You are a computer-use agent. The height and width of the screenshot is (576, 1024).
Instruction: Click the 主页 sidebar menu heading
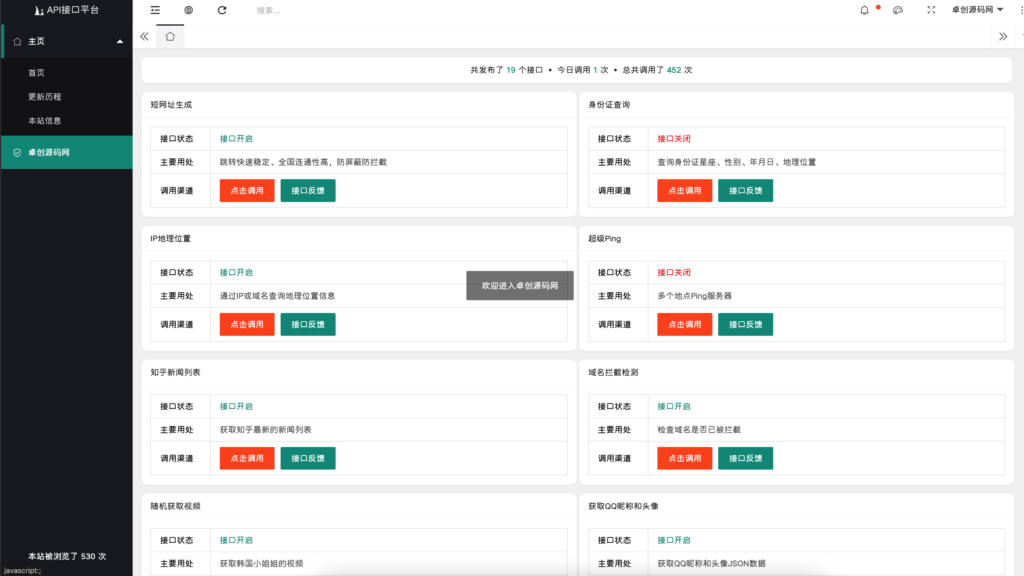click(67, 41)
